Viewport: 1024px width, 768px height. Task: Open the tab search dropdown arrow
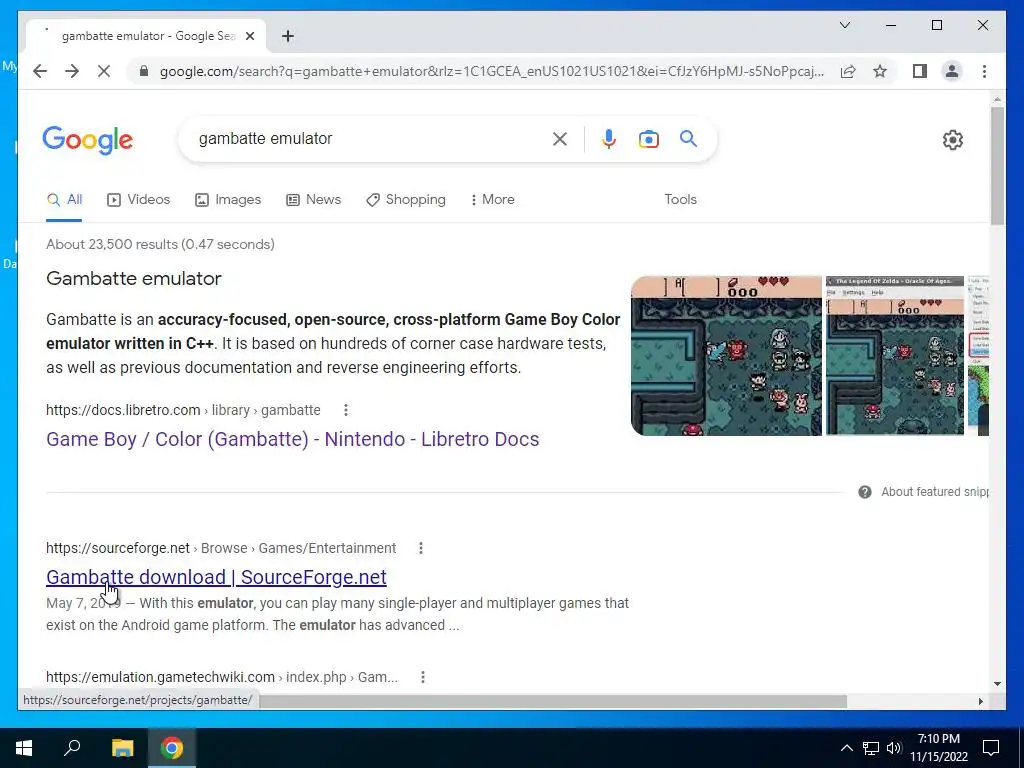click(x=844, y=25)
